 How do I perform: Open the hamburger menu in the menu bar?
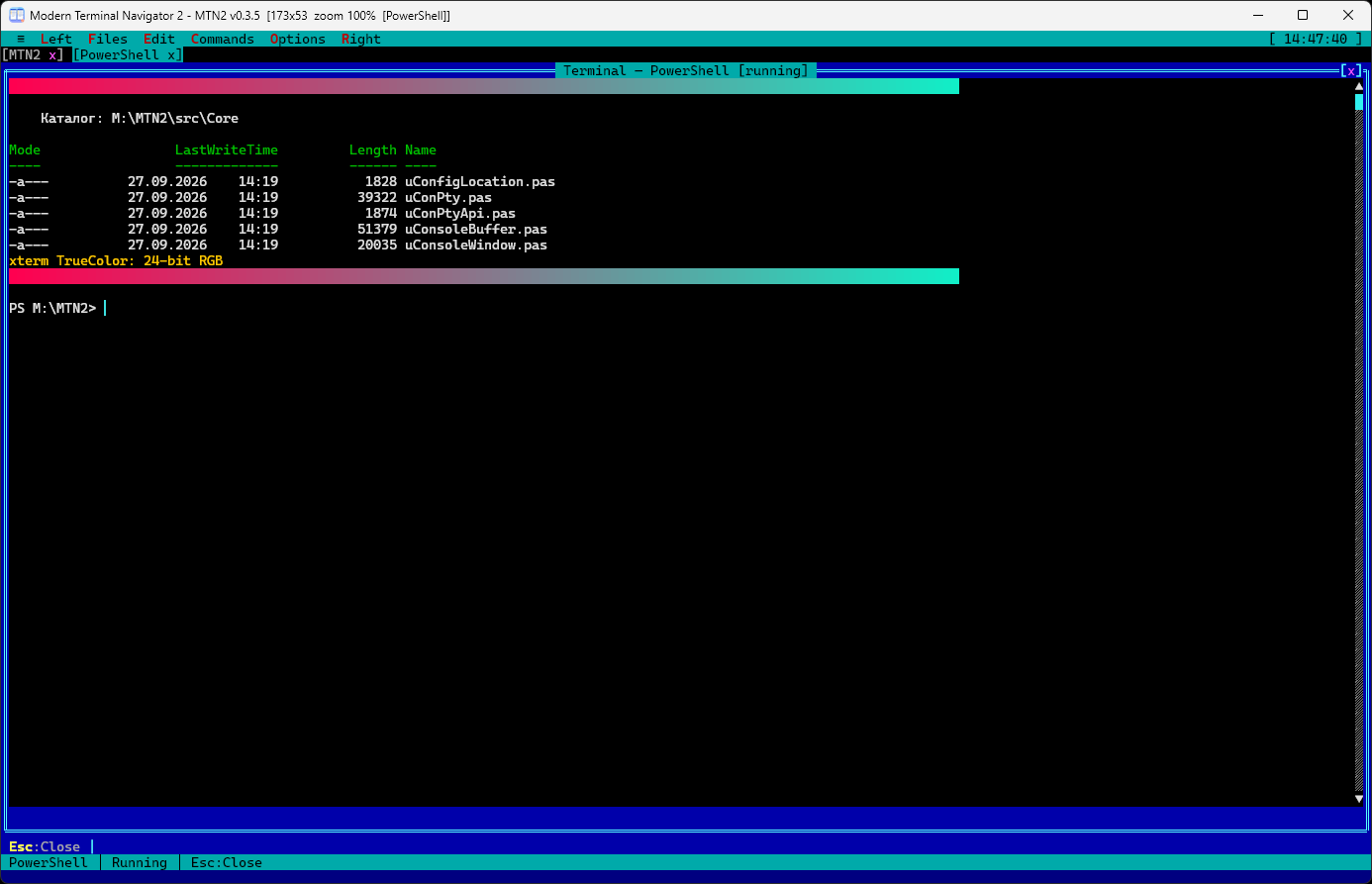pos(21,39)
